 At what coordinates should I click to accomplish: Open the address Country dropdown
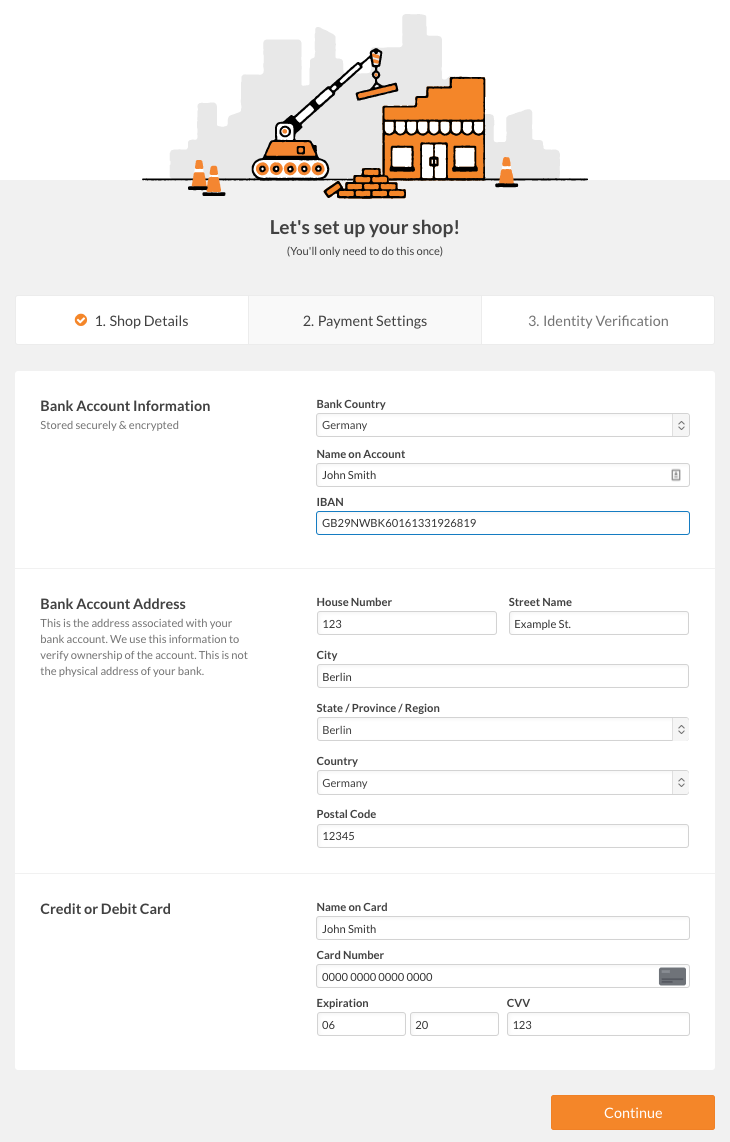(502, 783)
